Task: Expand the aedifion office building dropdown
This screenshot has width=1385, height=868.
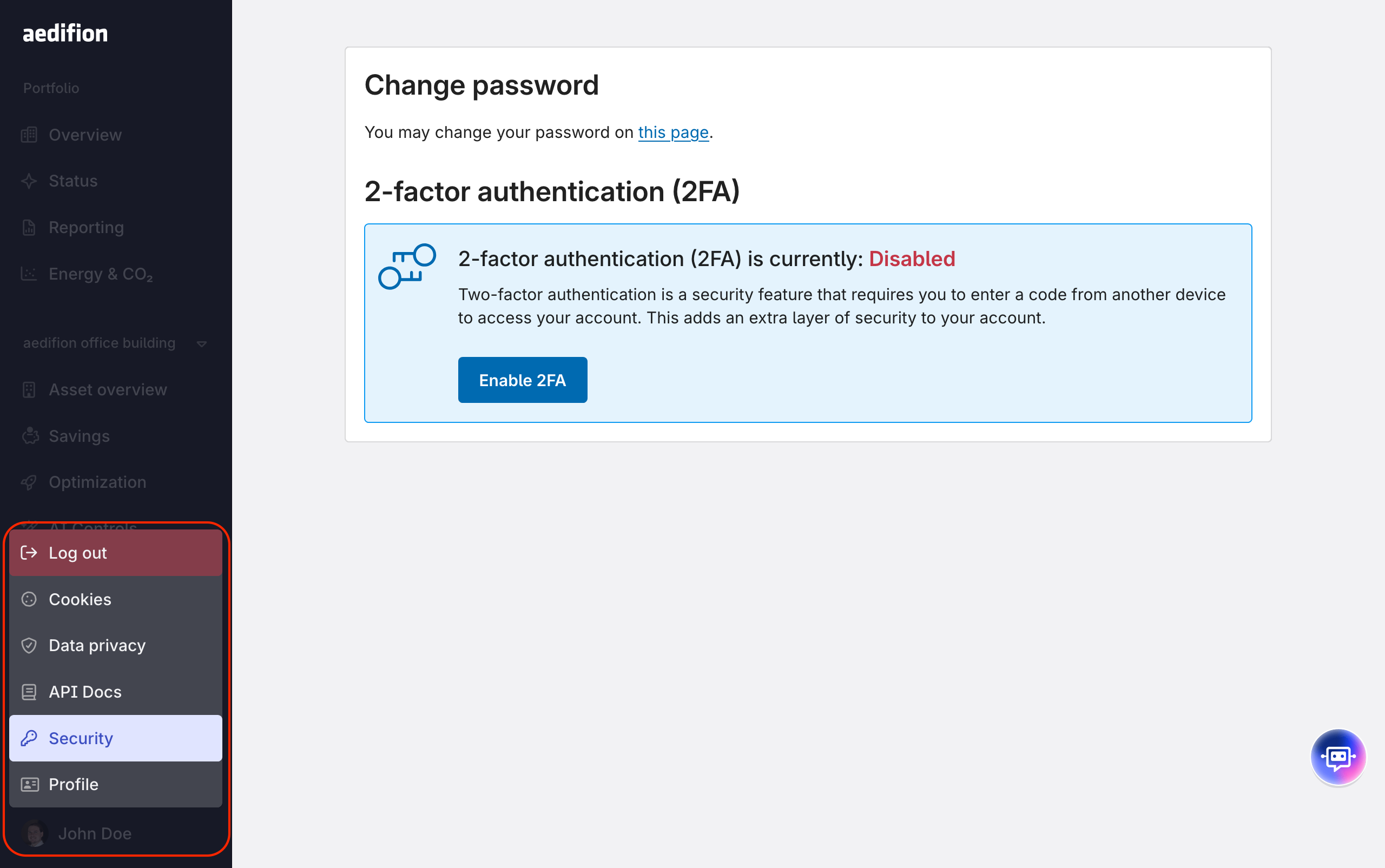Action: click(x=202, y=344)
